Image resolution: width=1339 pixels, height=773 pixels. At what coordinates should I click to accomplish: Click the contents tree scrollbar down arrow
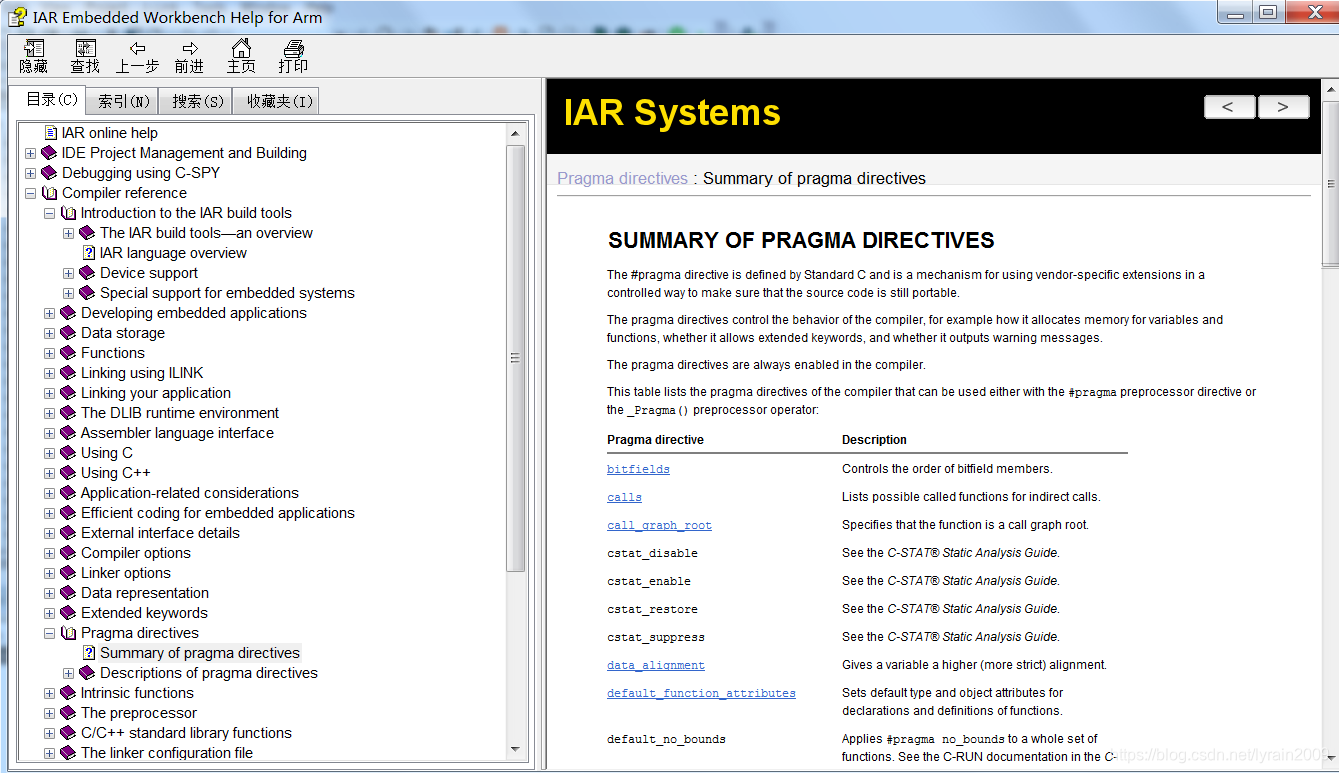[516, 749]
